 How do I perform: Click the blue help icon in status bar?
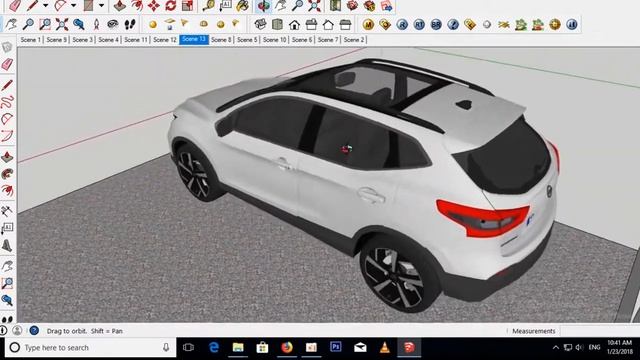pos(34,330)
